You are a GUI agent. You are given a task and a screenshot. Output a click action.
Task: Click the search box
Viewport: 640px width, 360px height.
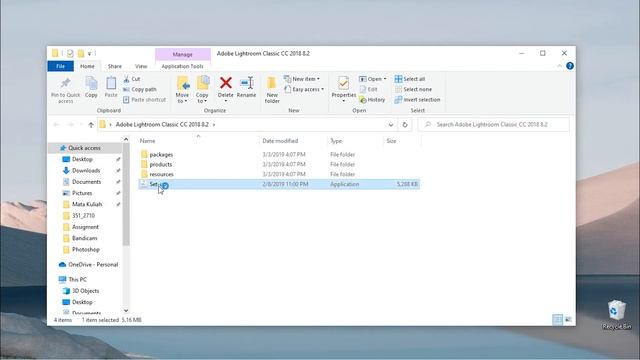click(494, 124)
